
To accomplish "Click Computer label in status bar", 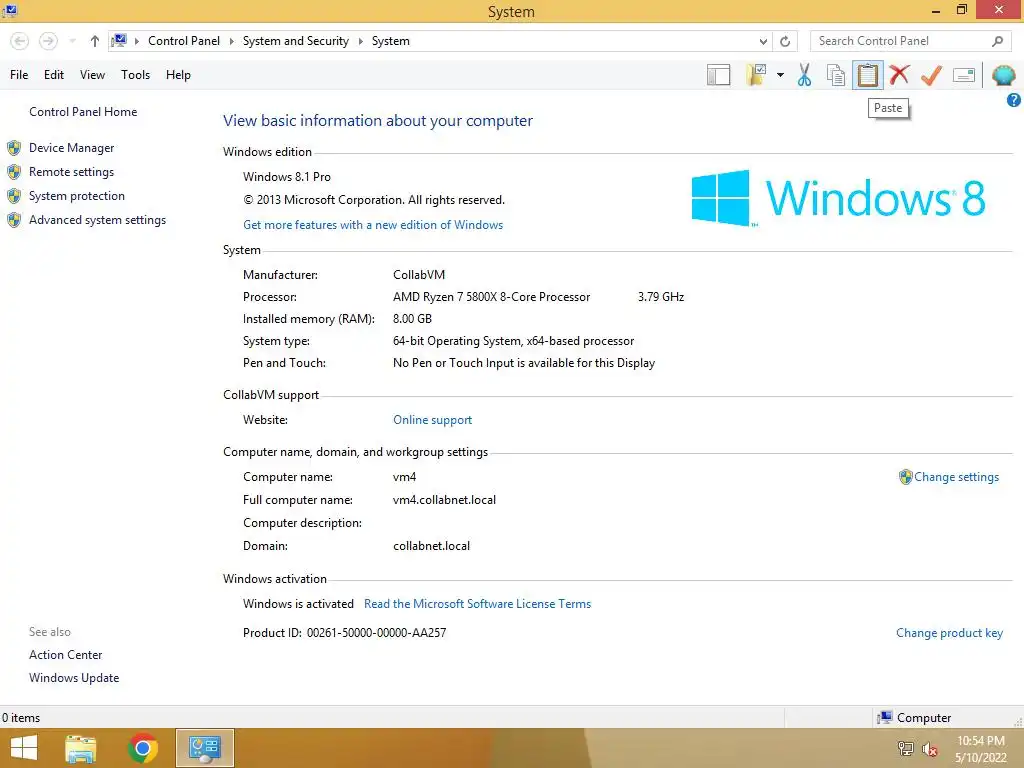I will [x=923, y=718].
